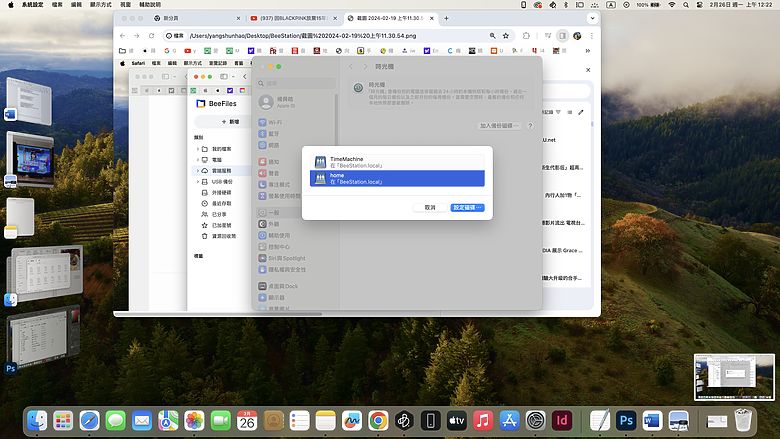The width and height of the screenshot is (780, 439).
Task: Open the input source menu in the menu bar
Action: click(611, 4)
